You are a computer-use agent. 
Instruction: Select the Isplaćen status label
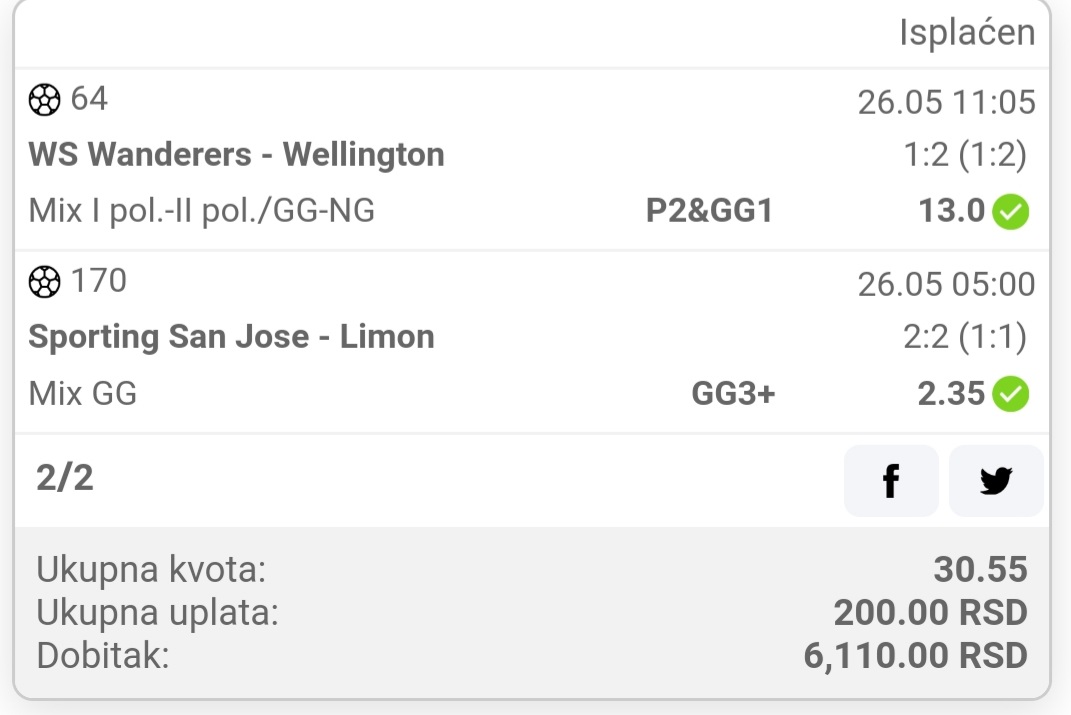966,32
